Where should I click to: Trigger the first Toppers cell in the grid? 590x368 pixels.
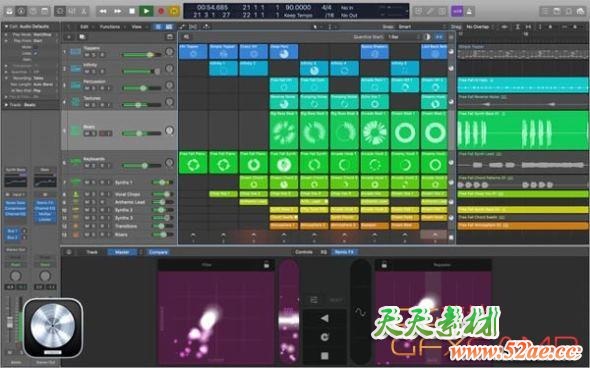coord(193,52)
